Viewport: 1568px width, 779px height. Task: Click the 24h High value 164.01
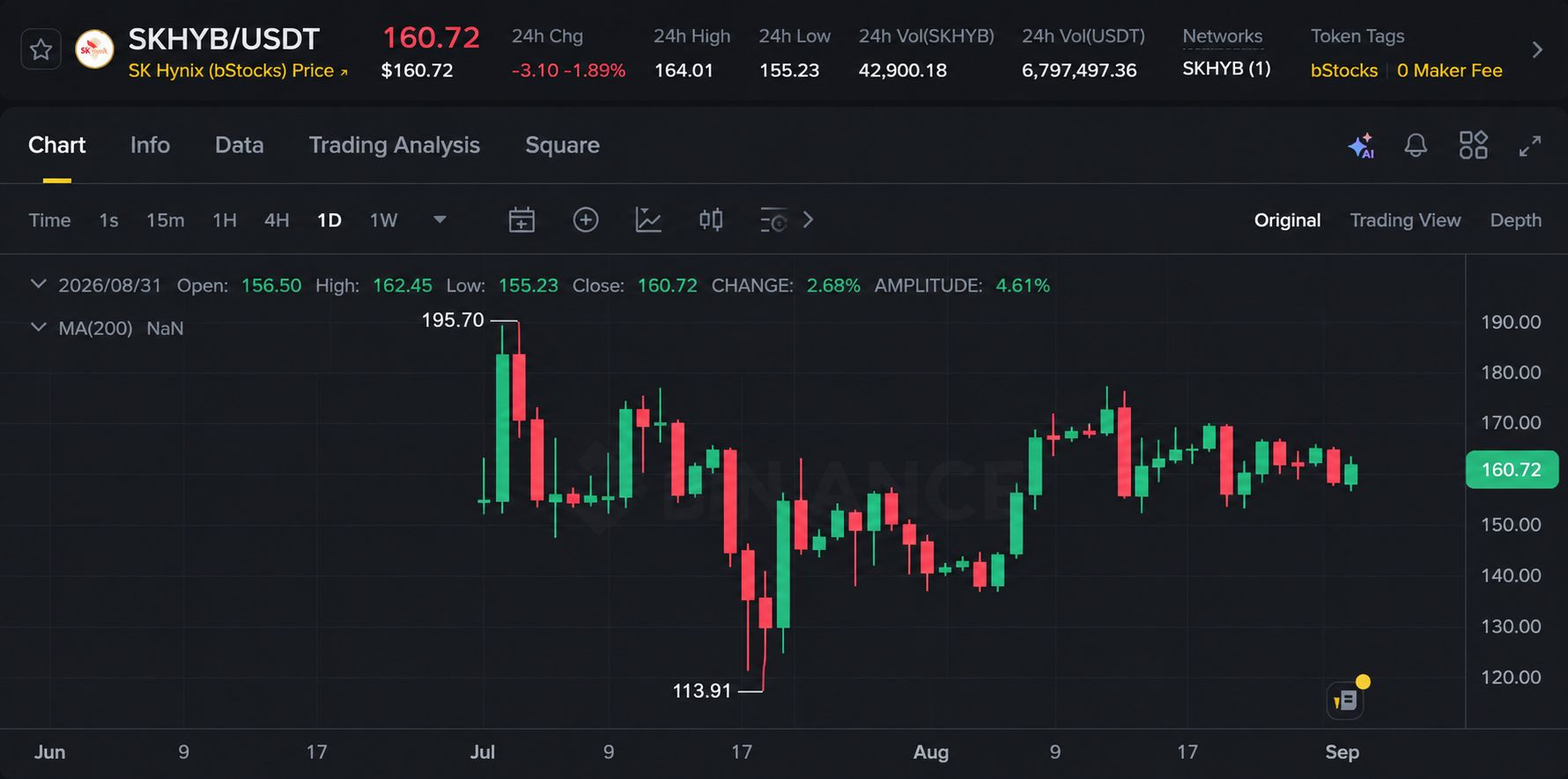(x=684, y=70)
